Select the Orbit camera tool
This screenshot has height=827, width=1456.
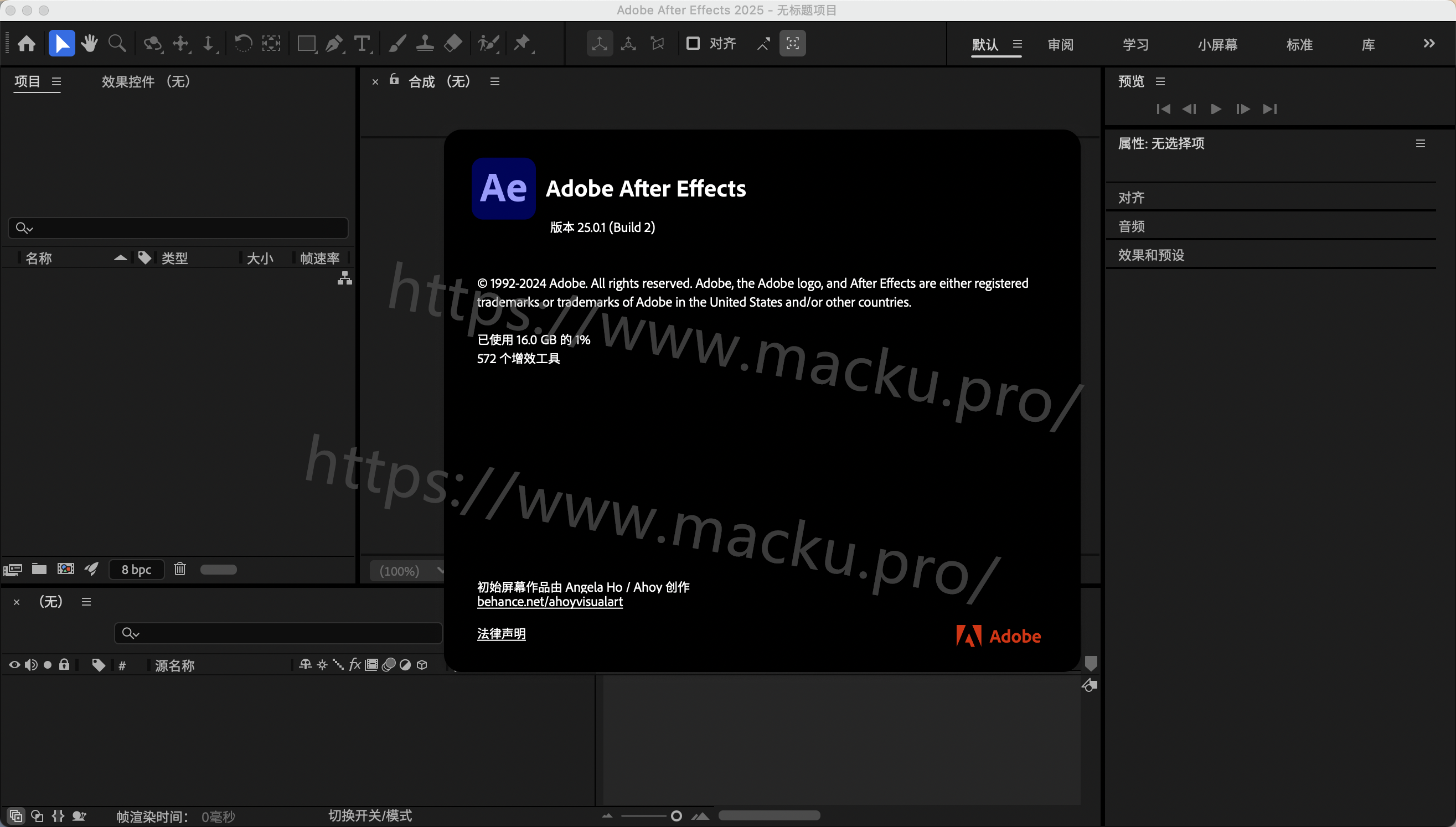tap(153, 44)
